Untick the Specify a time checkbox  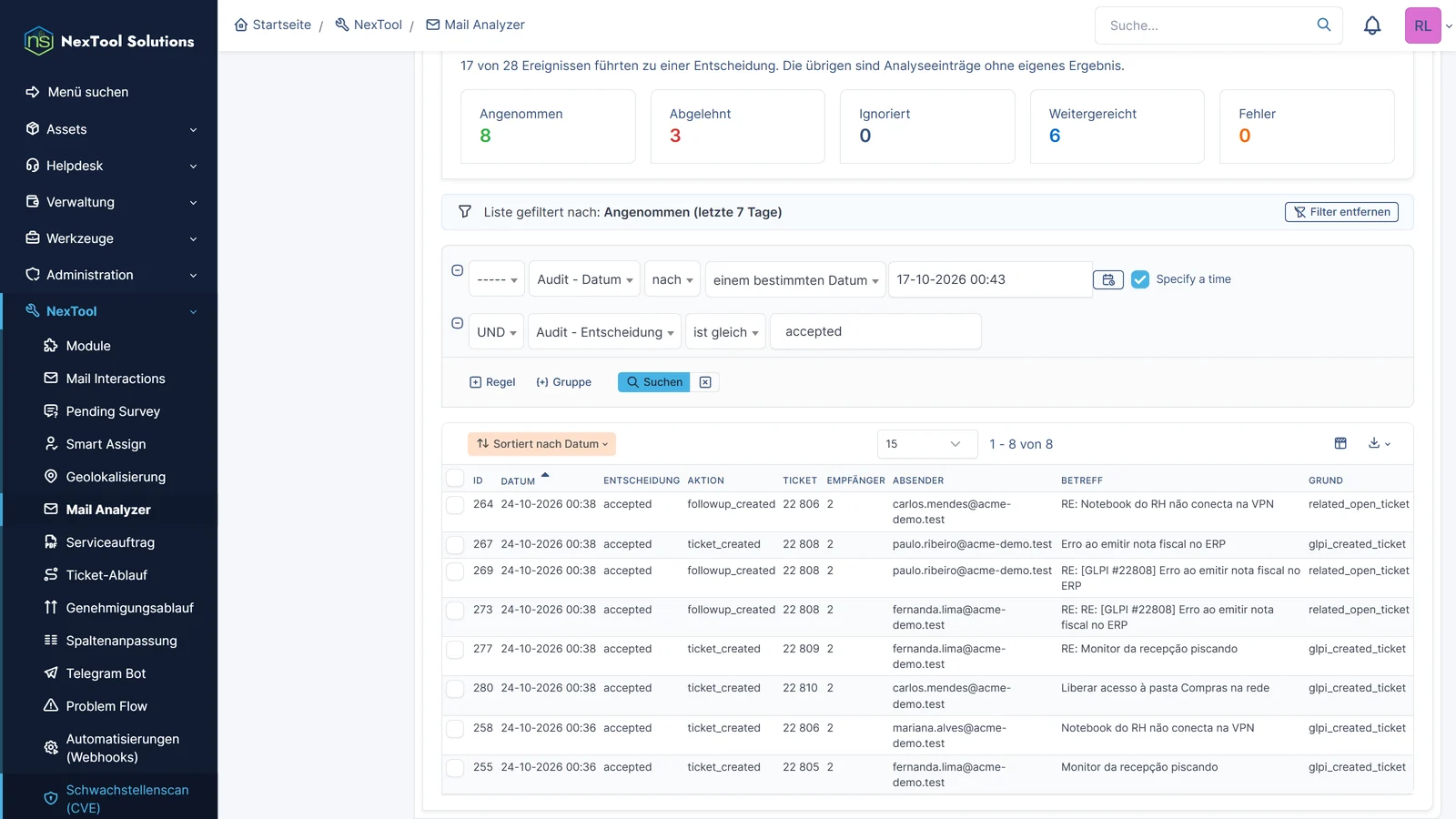1140,279
